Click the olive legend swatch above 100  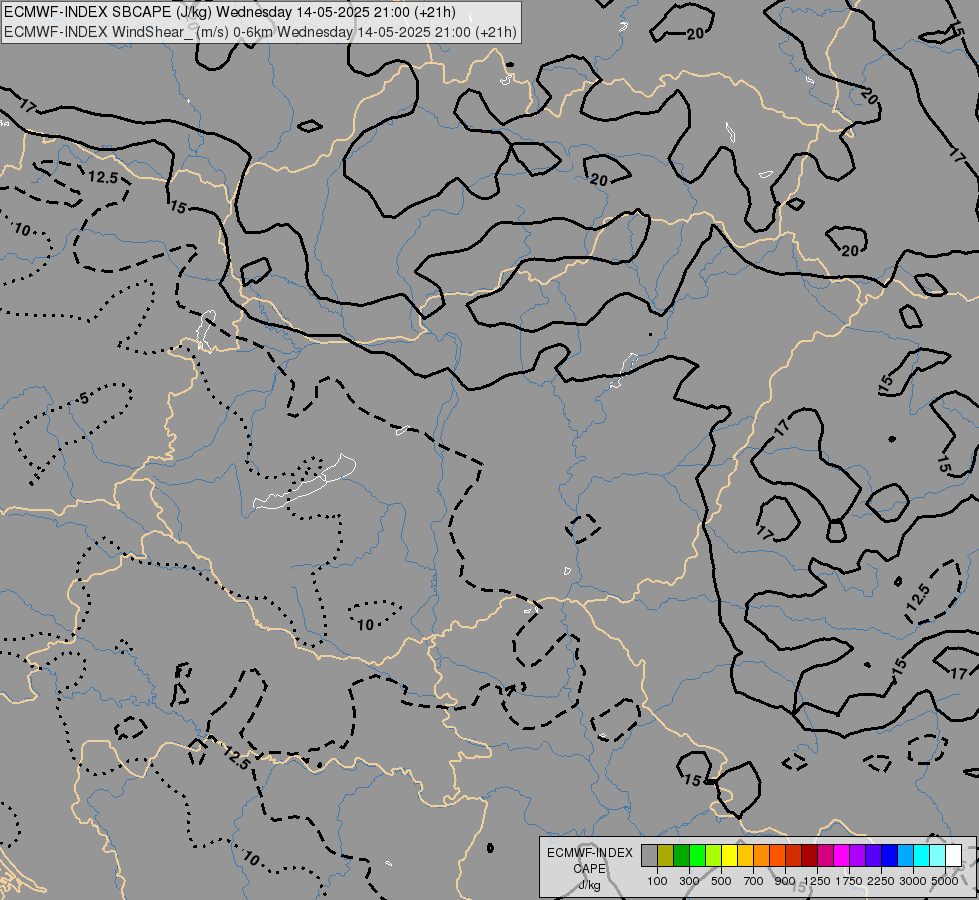[666, 855]
